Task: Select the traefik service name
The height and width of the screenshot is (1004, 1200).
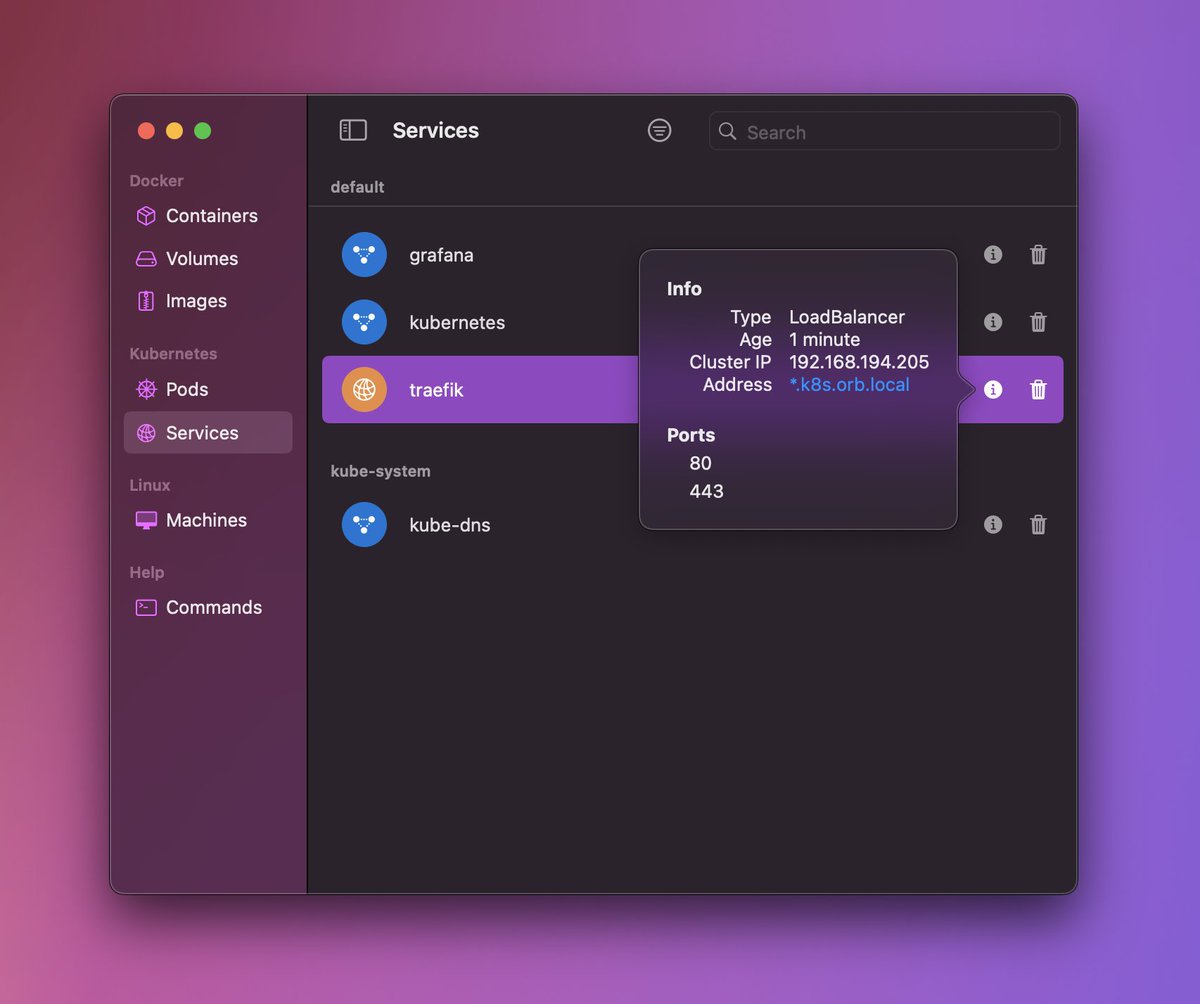Action: pyautogui.click(x=436, y=390)
